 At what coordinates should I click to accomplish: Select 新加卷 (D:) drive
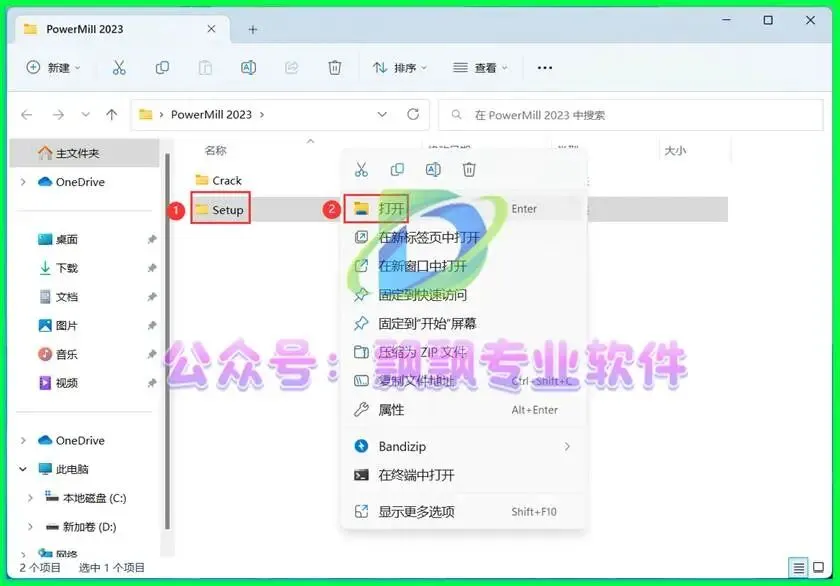tap(89, 527)
